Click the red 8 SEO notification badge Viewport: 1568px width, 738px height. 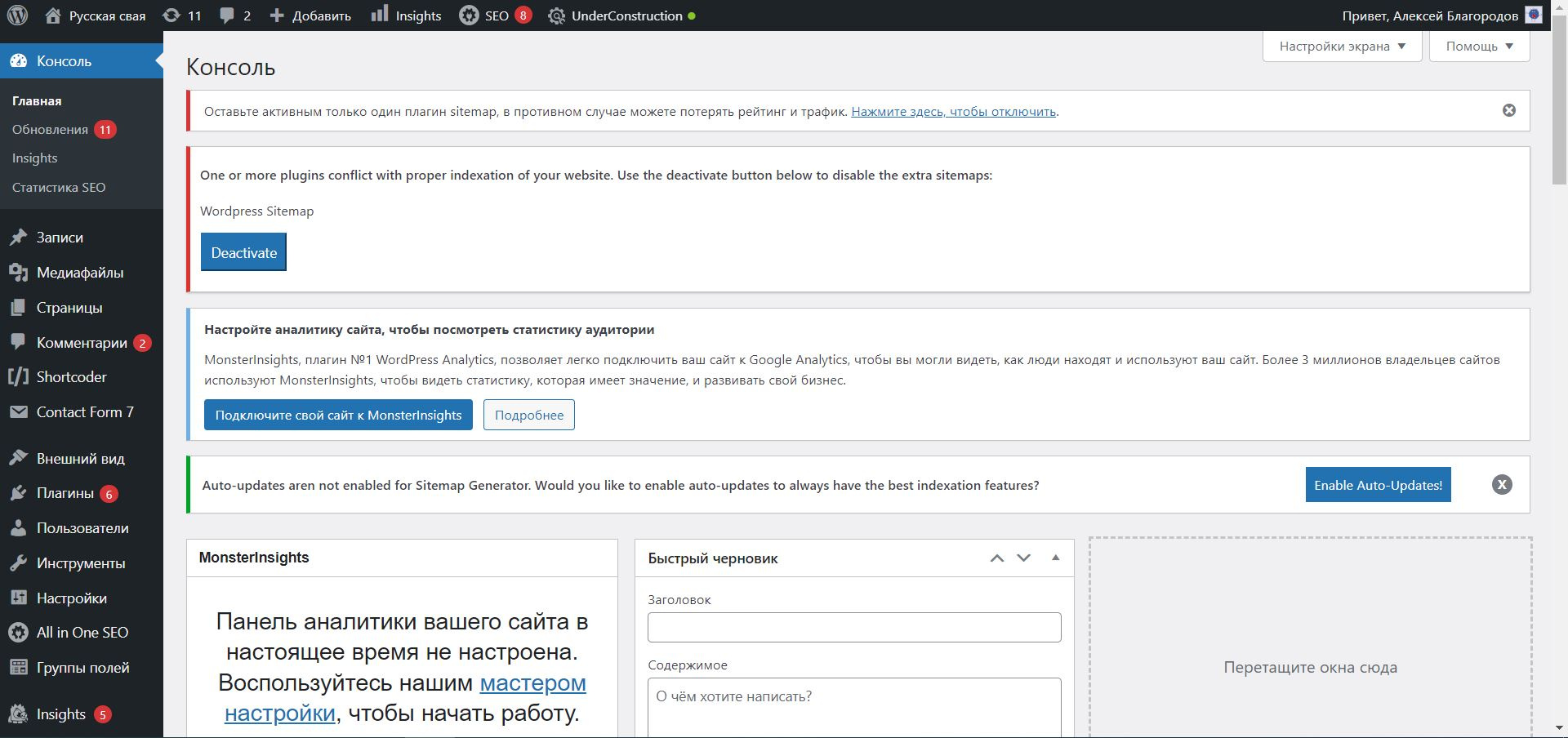[x=523, y=16]
